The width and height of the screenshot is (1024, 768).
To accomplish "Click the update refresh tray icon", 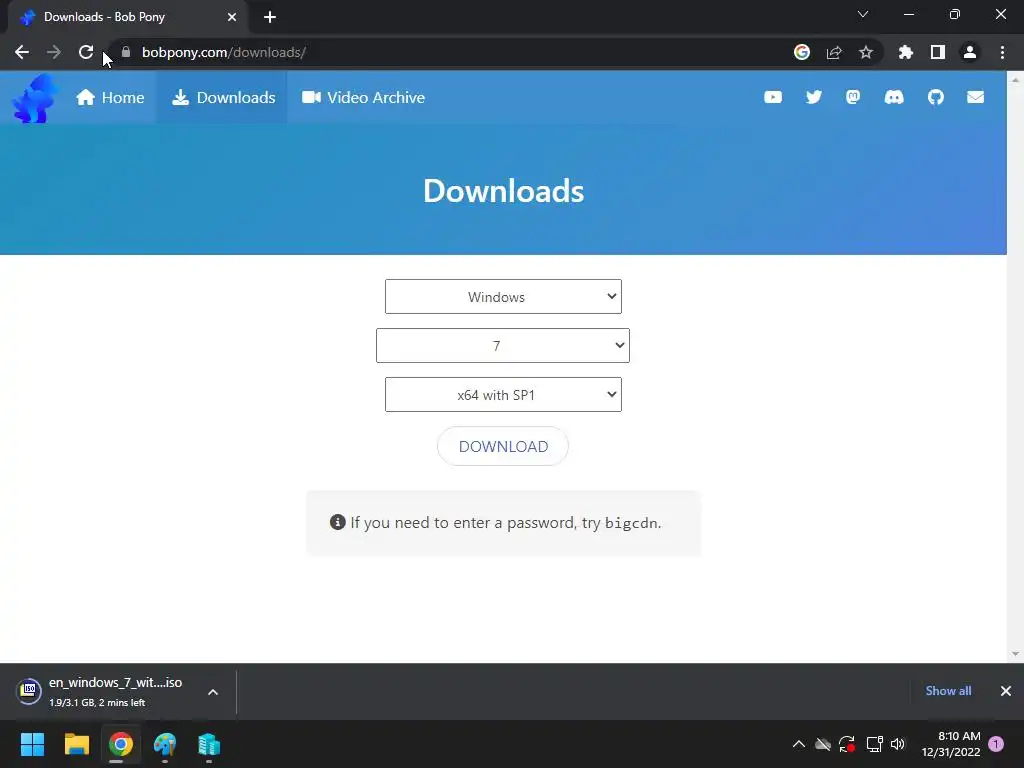I will coord(847,744).
